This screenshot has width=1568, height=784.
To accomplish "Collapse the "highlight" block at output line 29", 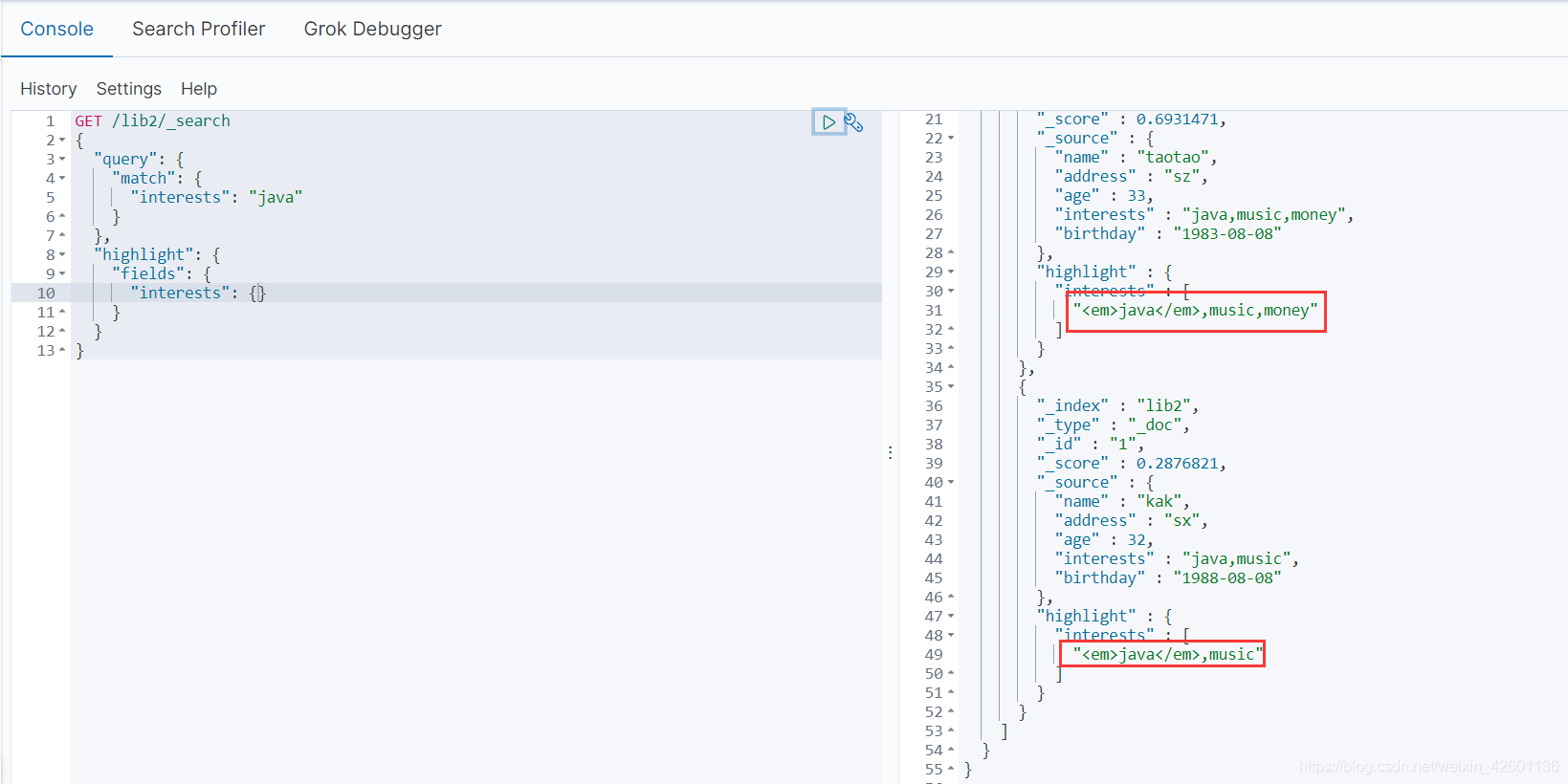I will (x=951, y=272).
